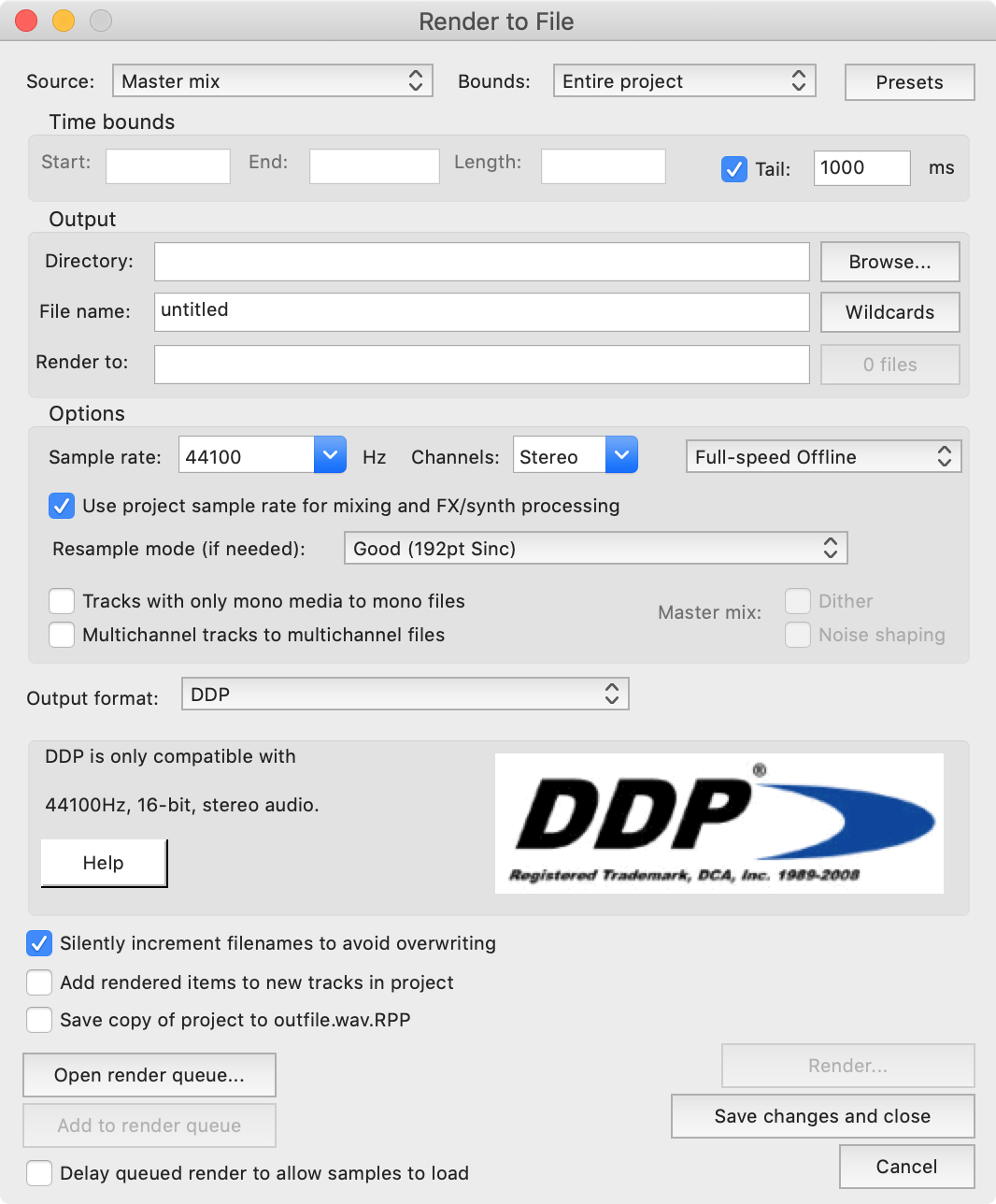Click Browse... to choose output directory
Viewport: 996px width, 1204px height.
(x=889, y=262)
